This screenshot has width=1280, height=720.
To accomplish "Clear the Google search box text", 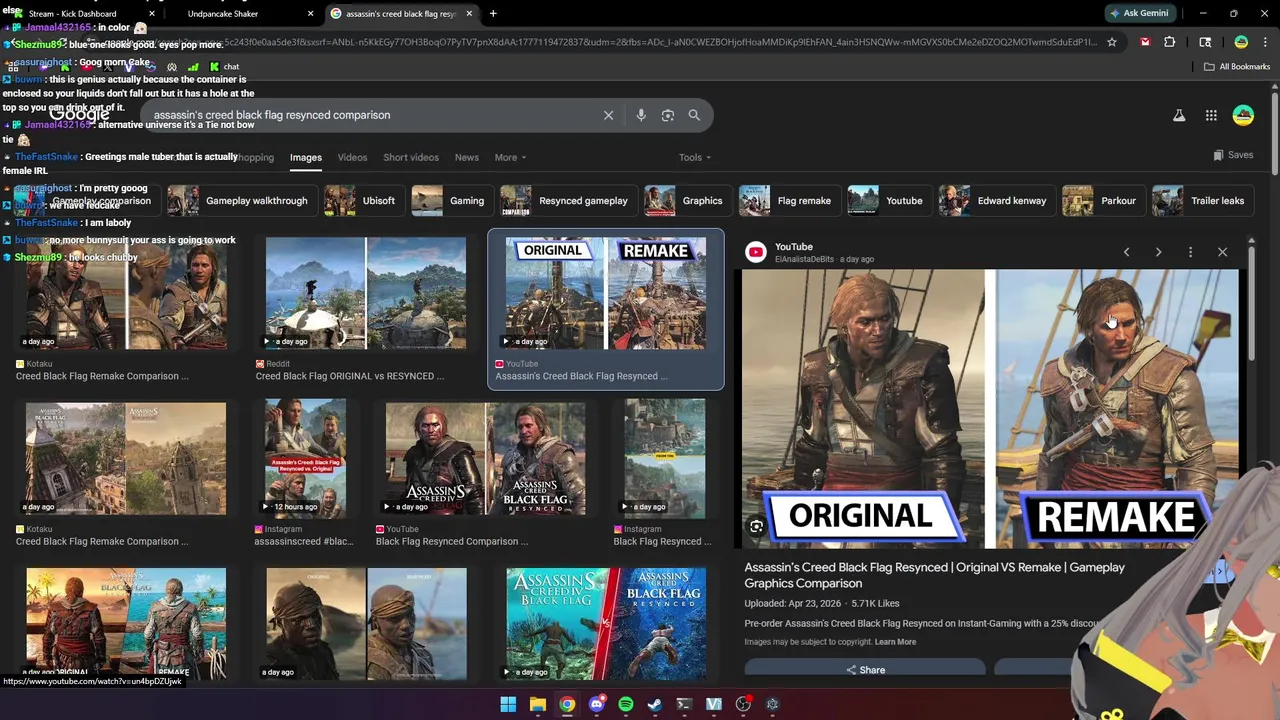I will (608, 115).
